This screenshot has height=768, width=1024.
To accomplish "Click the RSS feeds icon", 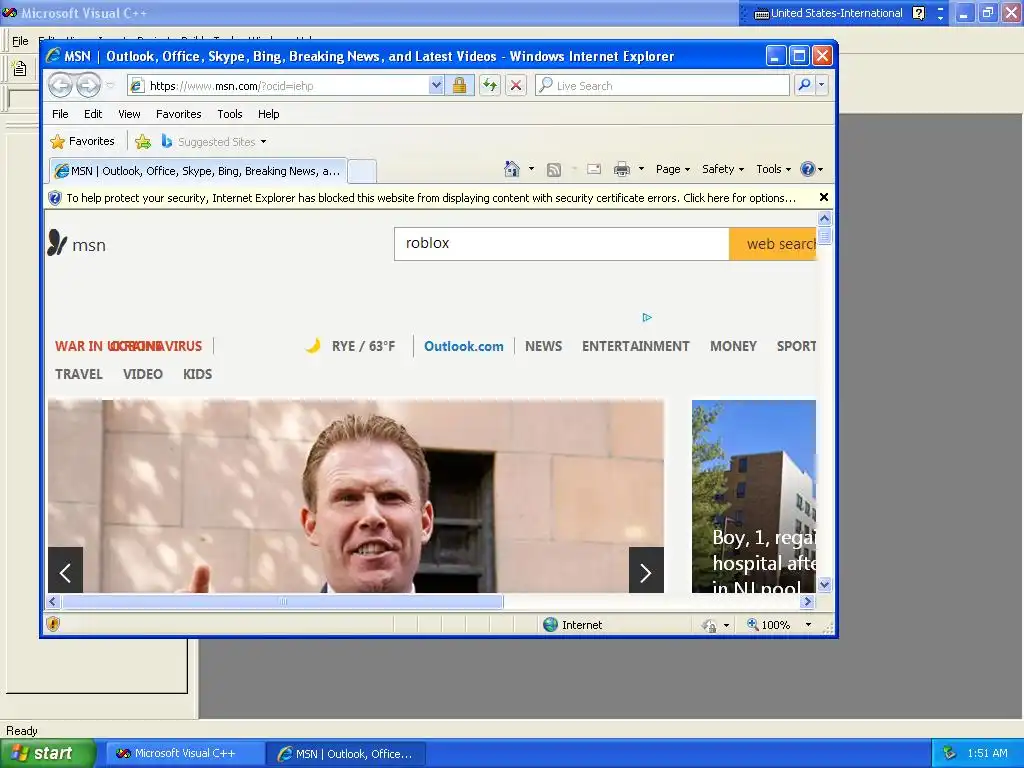I will tap(554, 170).
